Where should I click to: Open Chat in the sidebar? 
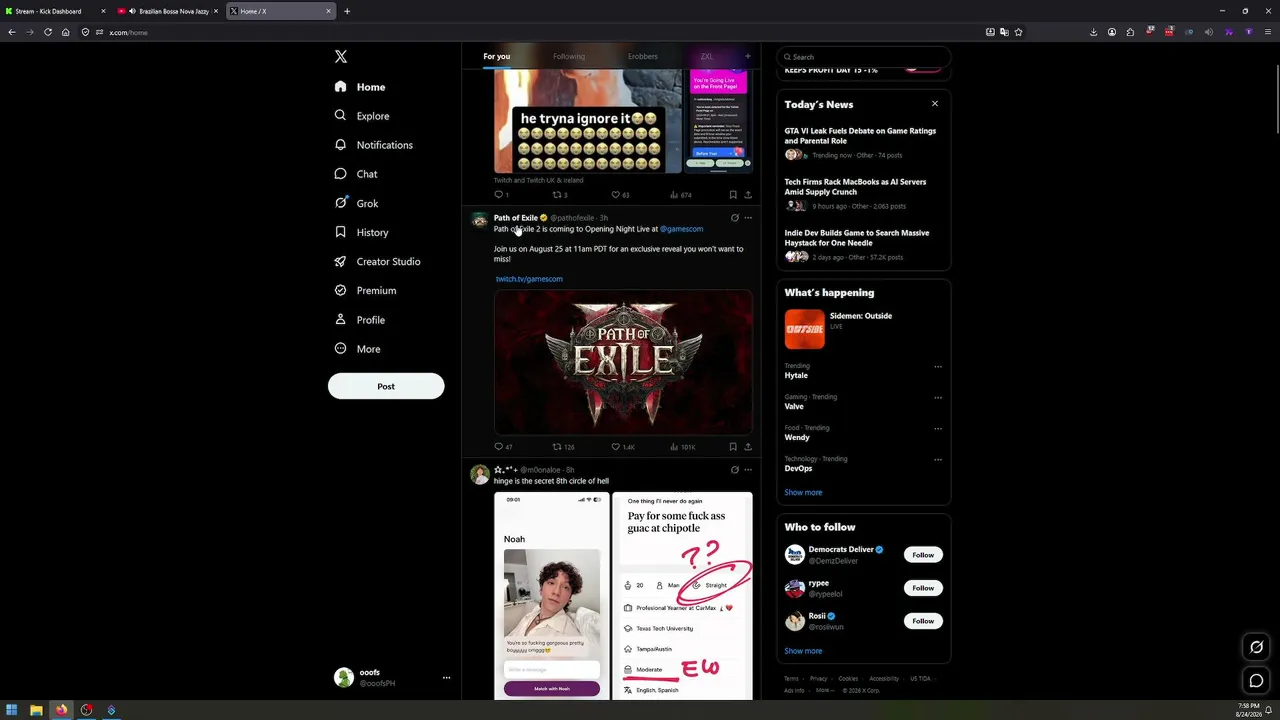[356, 174]
